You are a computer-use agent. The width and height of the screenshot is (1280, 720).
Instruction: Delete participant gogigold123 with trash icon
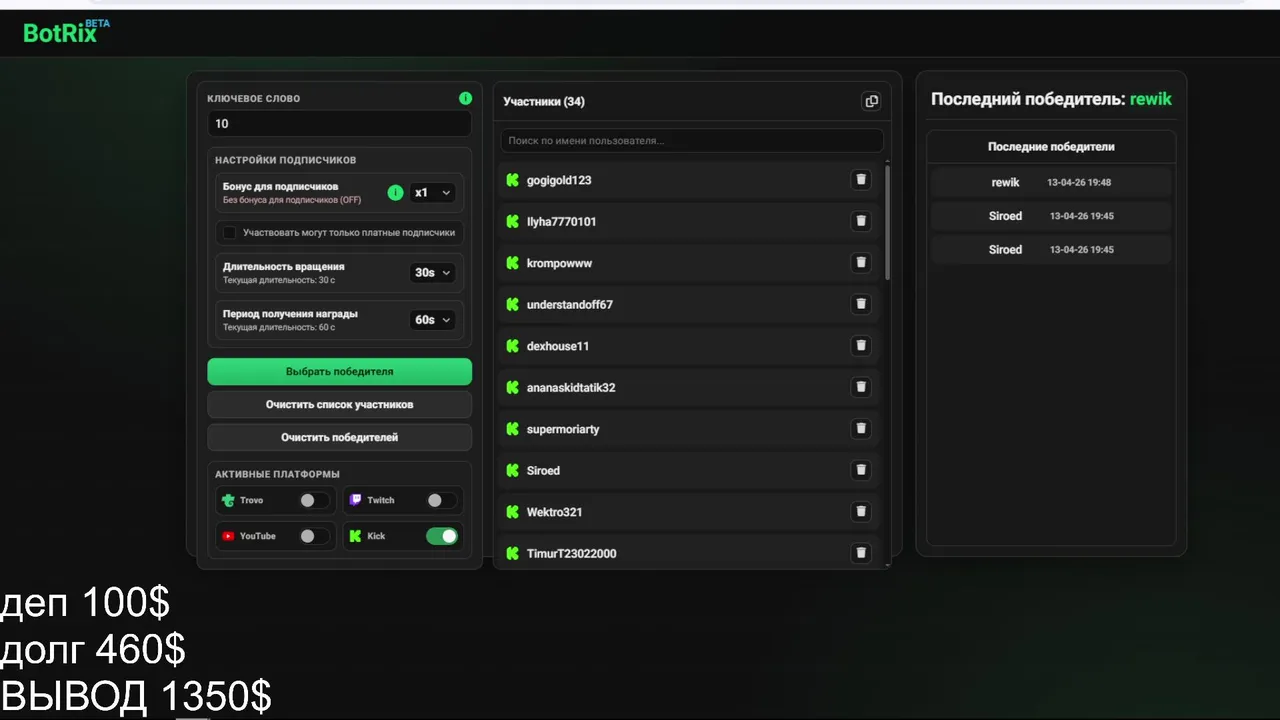(860, 180)
